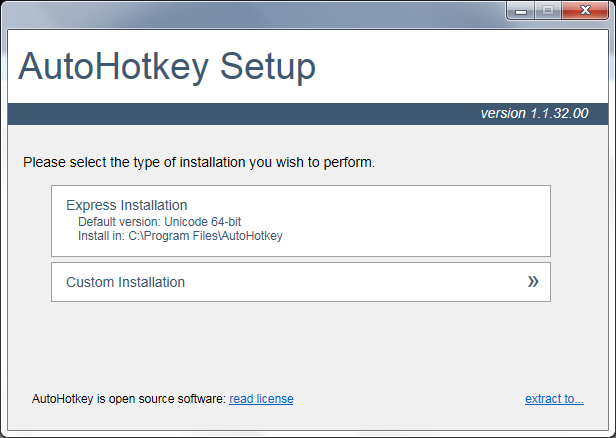This screenshot has height=438, width=616.
Task: Open the read license link
Action: pyautogui.click(x=261, y=399)
